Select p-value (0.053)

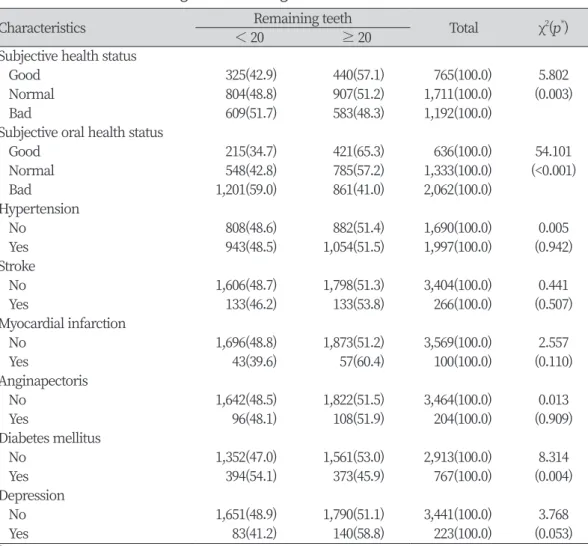[554, 534]
